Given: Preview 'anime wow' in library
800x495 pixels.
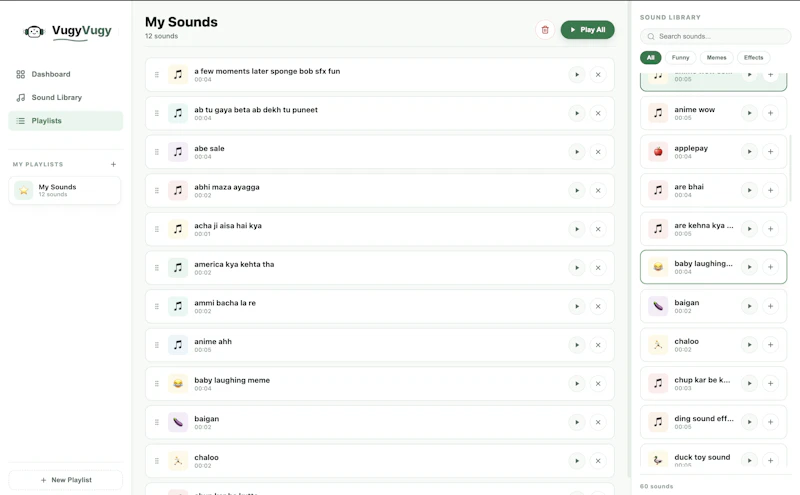Looking at the screenshot, I should [x=749, y=113].
